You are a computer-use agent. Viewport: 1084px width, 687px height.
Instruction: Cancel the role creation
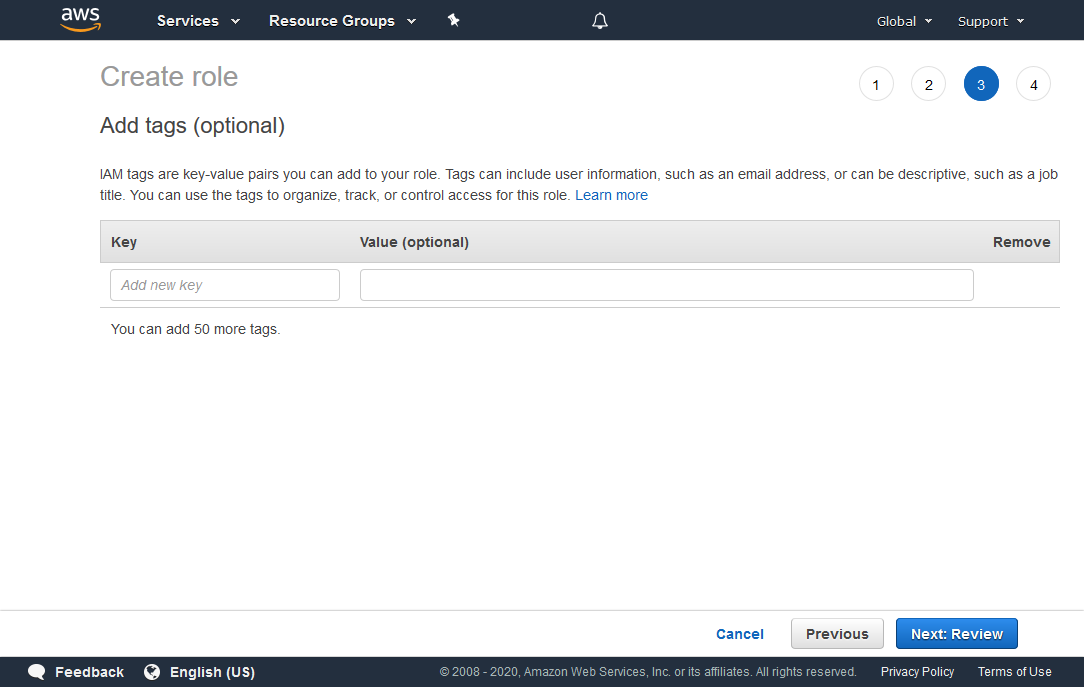click(739, 633)
